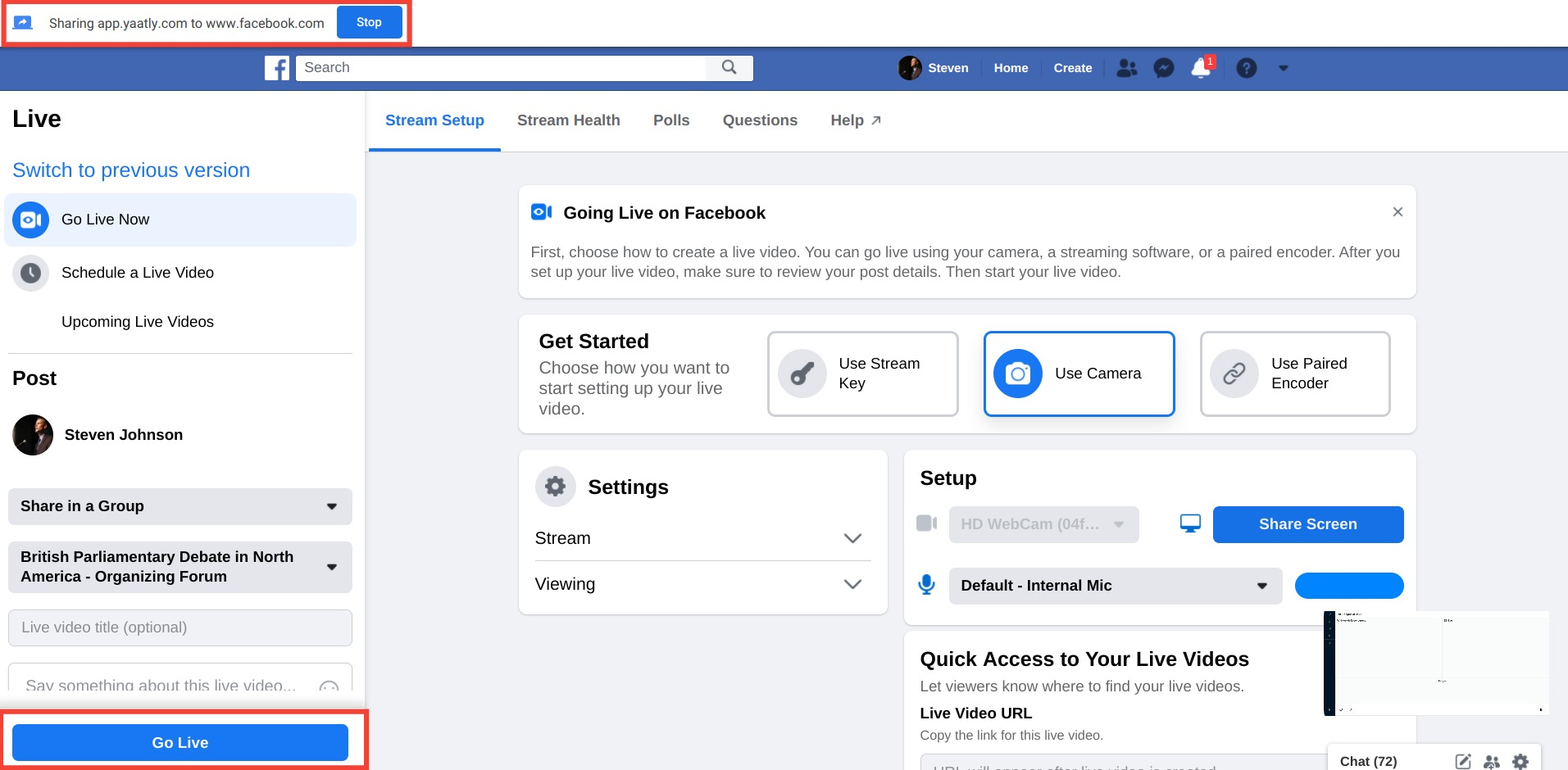Open the Share in a Group dropdown
The height and width of the screenshot is (770, 1568).
(x=180, y=506)
